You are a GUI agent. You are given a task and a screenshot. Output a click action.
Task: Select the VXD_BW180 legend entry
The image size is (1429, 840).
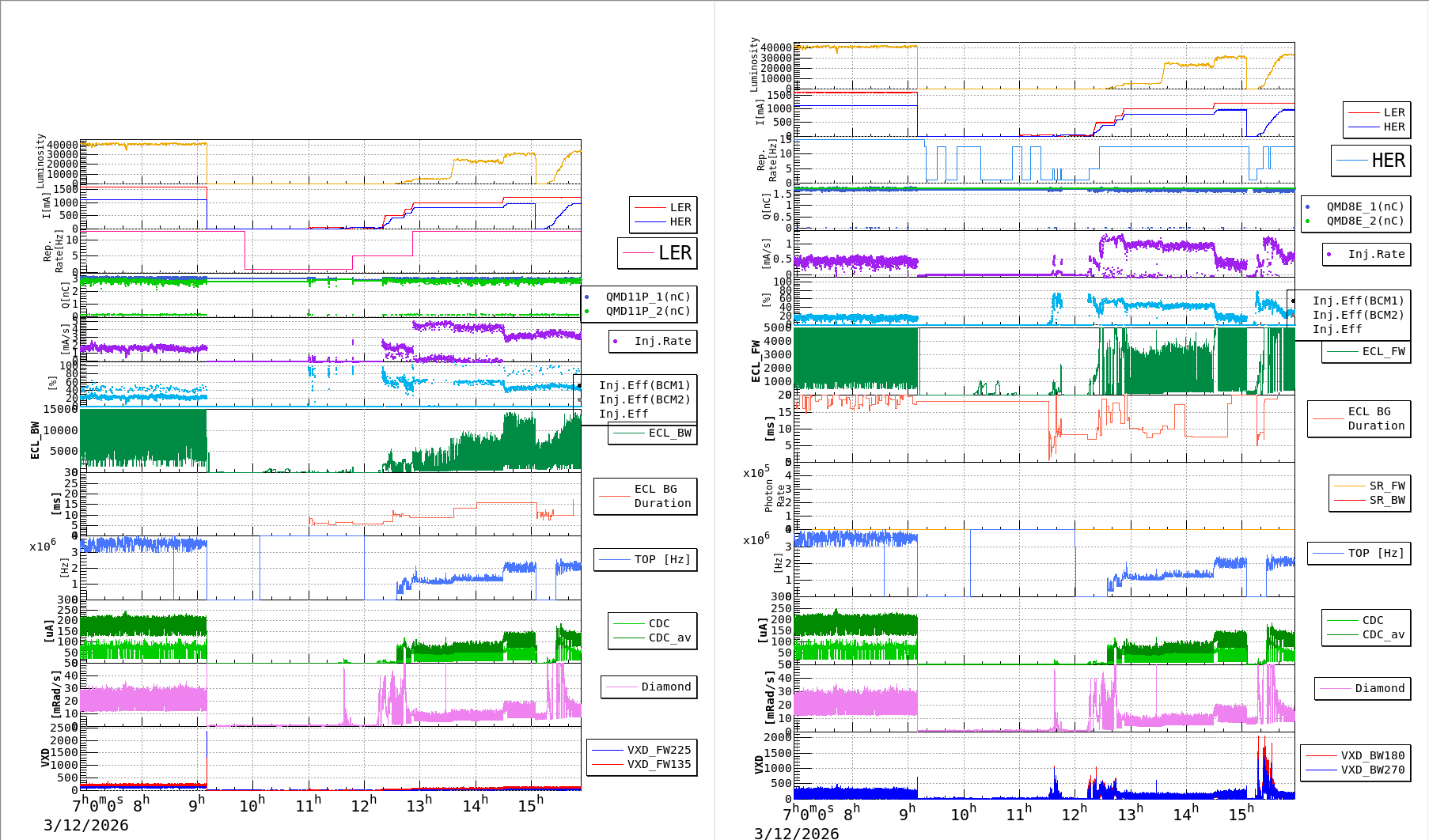1372,755
